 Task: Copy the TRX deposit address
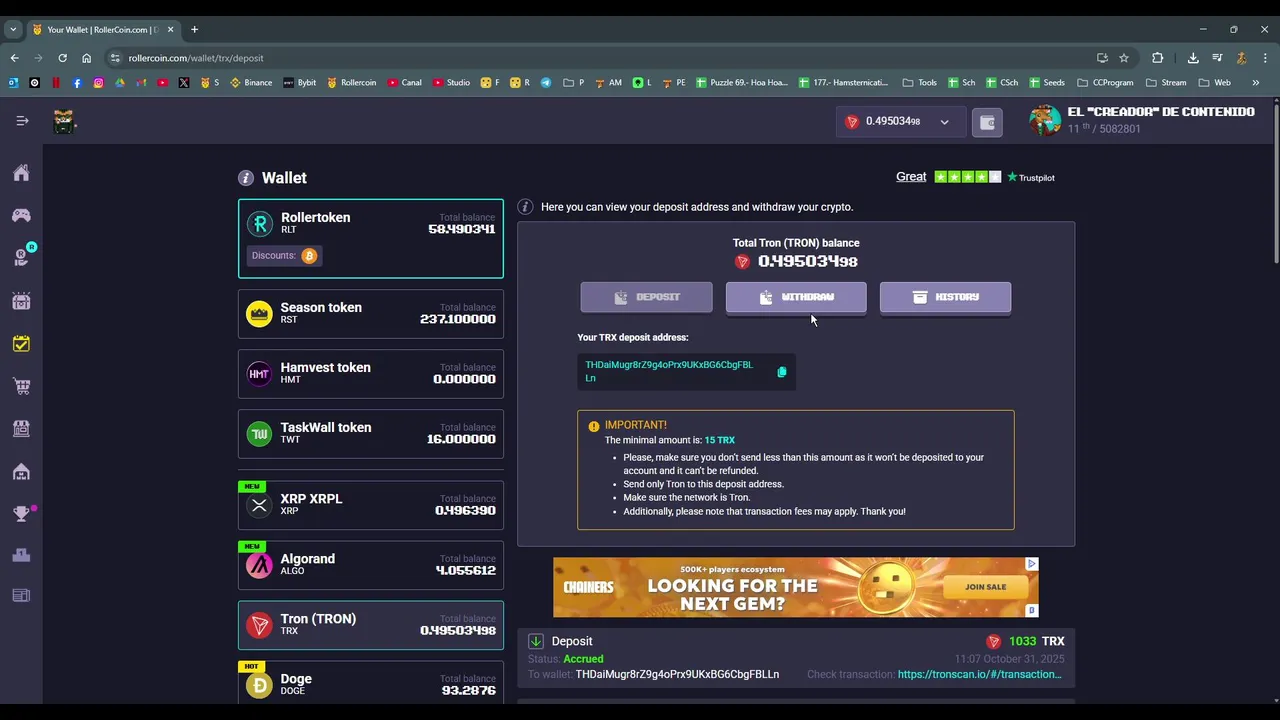click(x=782, y=372)
